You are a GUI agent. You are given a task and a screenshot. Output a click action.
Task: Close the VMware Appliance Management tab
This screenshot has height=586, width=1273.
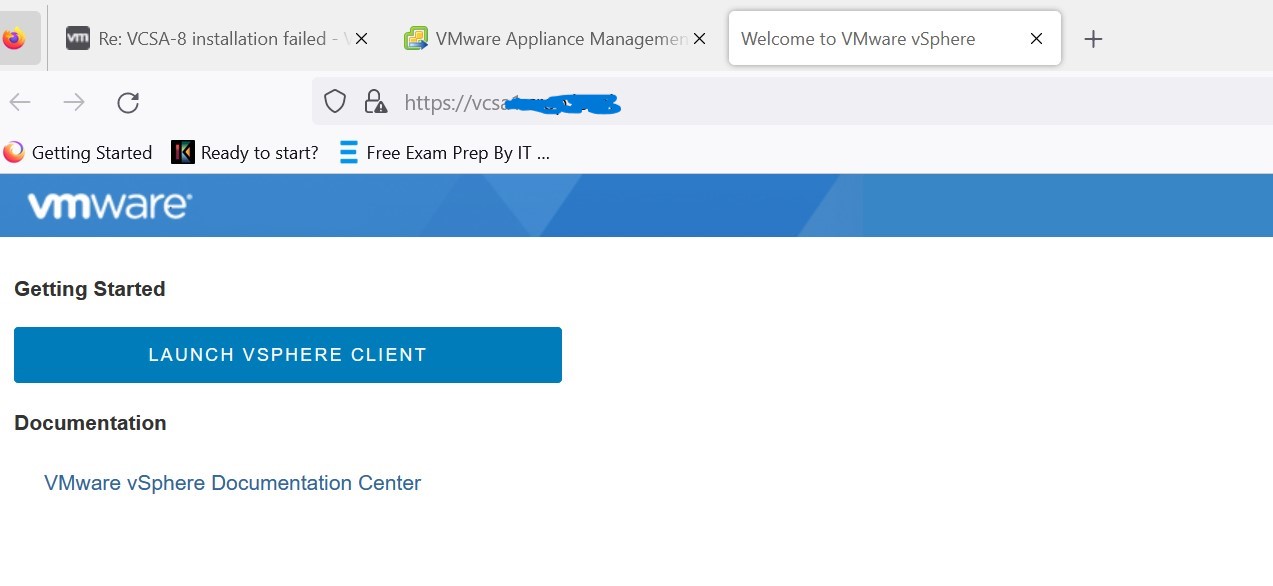point(700,39)
